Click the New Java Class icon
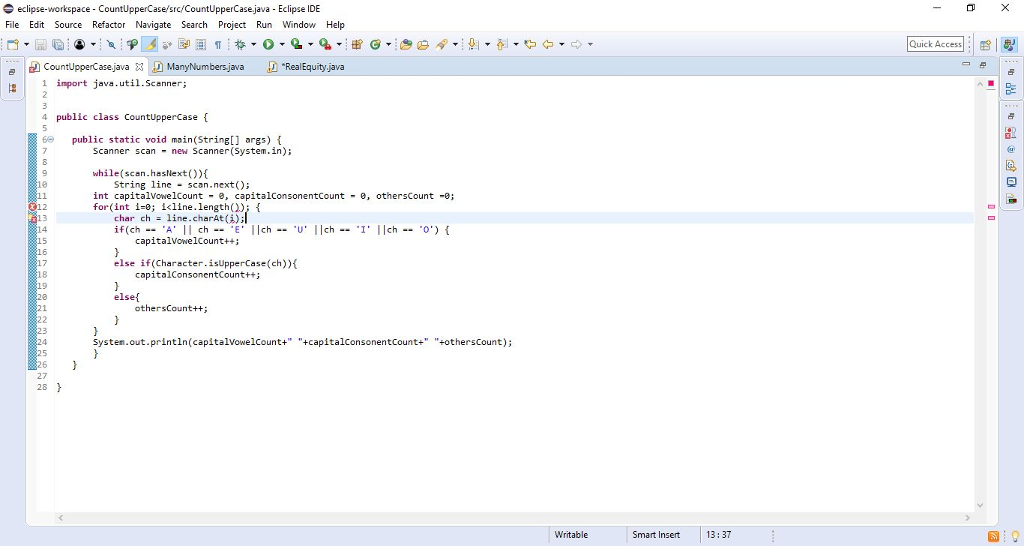 click(375, 44)
